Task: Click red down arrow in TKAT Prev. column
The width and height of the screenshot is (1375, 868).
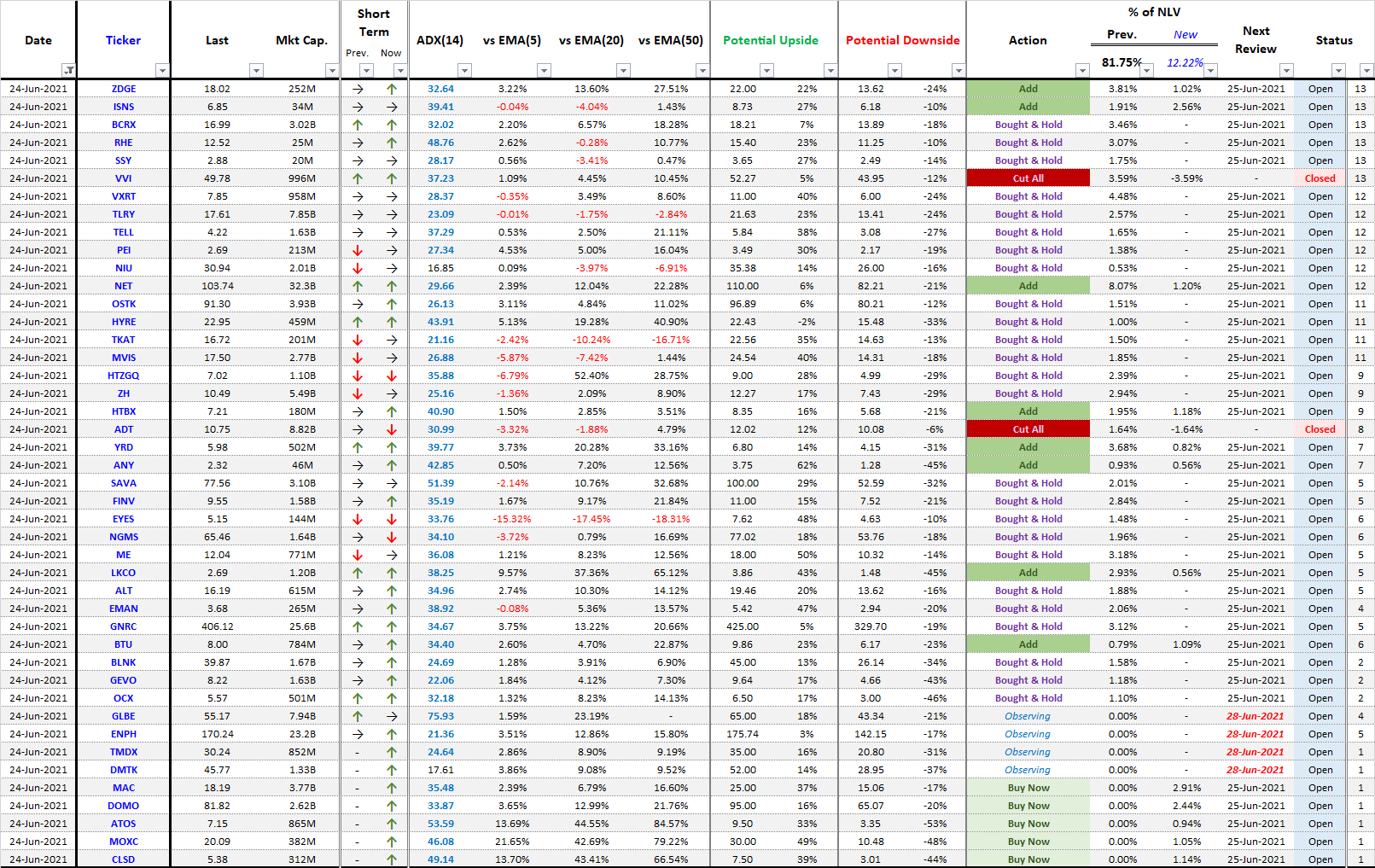Action: [358, 340]
